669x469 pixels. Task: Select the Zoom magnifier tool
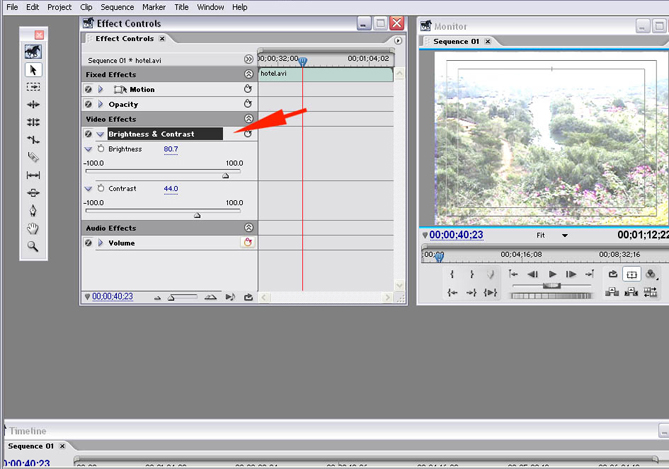[33, 246]
